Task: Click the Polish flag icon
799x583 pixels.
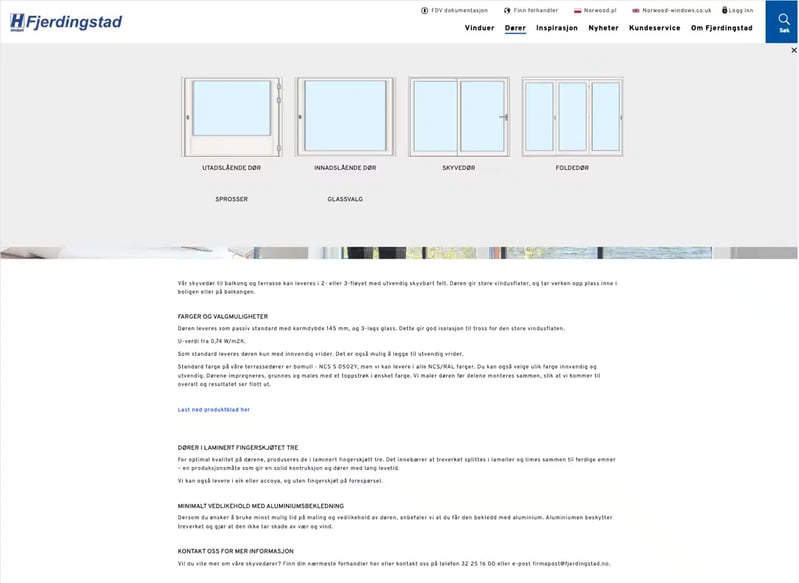Action: 577,10
